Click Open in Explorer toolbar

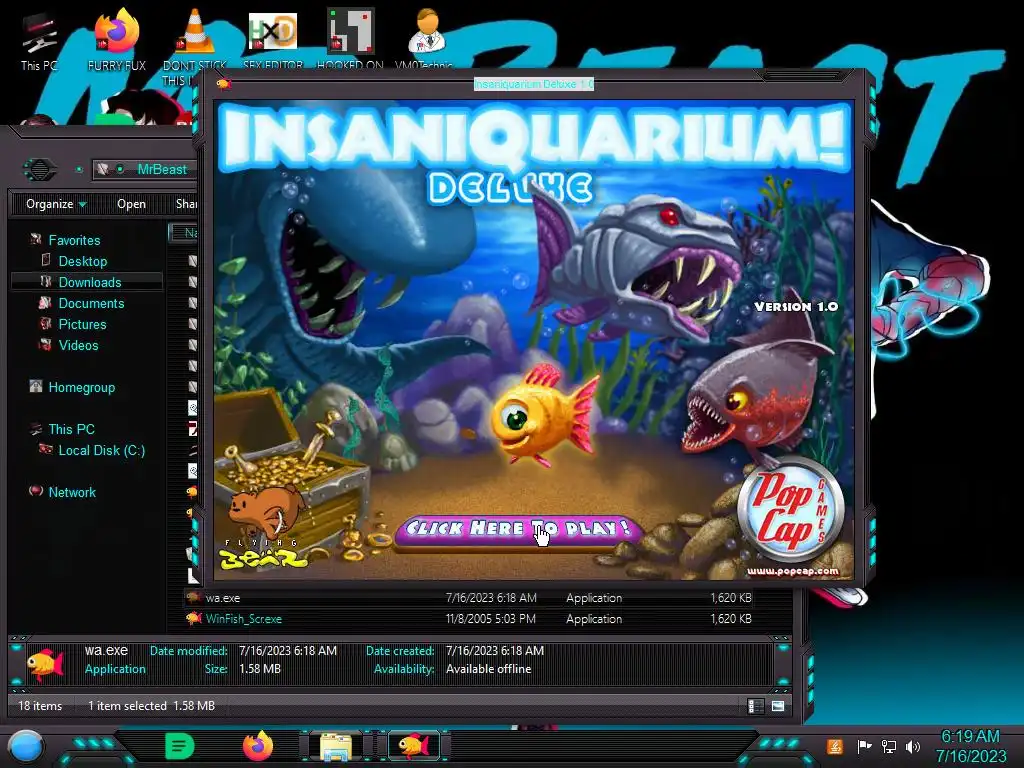pos(131,204)
